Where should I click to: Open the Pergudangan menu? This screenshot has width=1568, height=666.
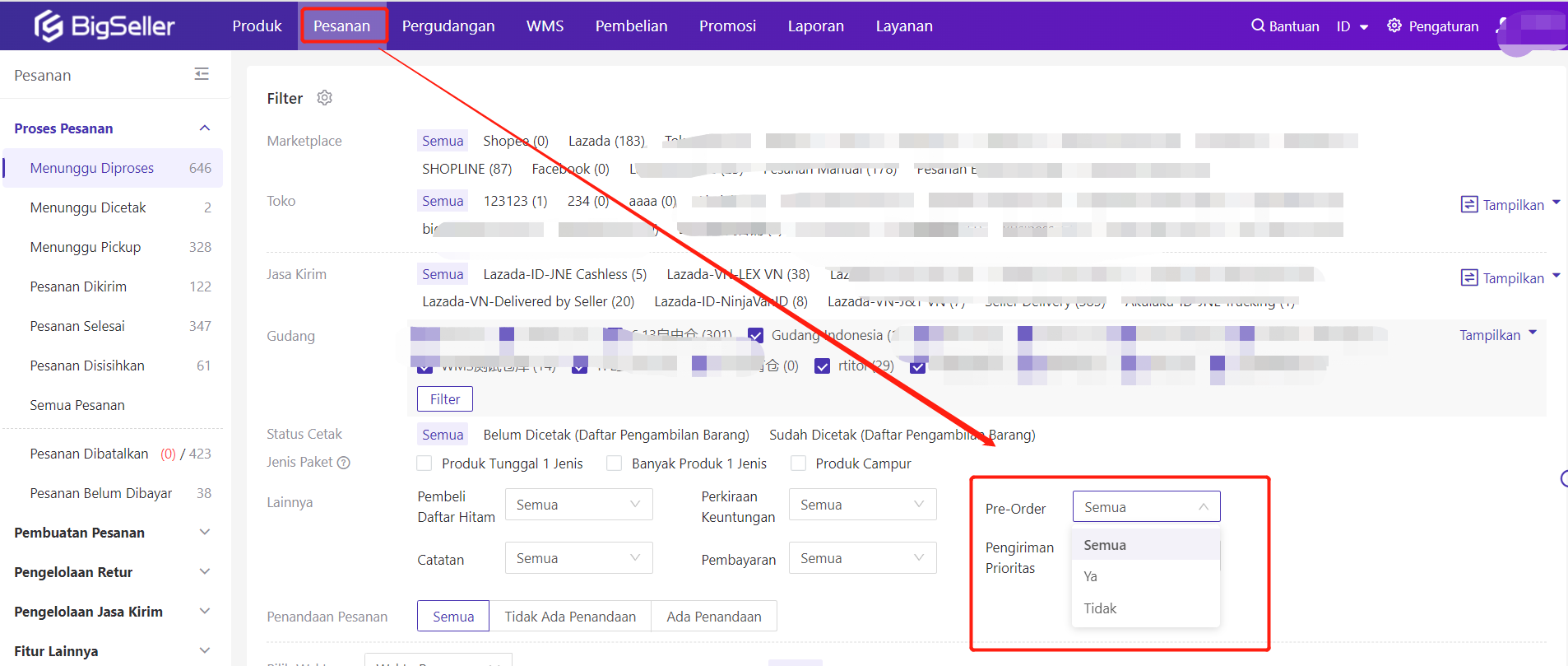click(448, 26)
